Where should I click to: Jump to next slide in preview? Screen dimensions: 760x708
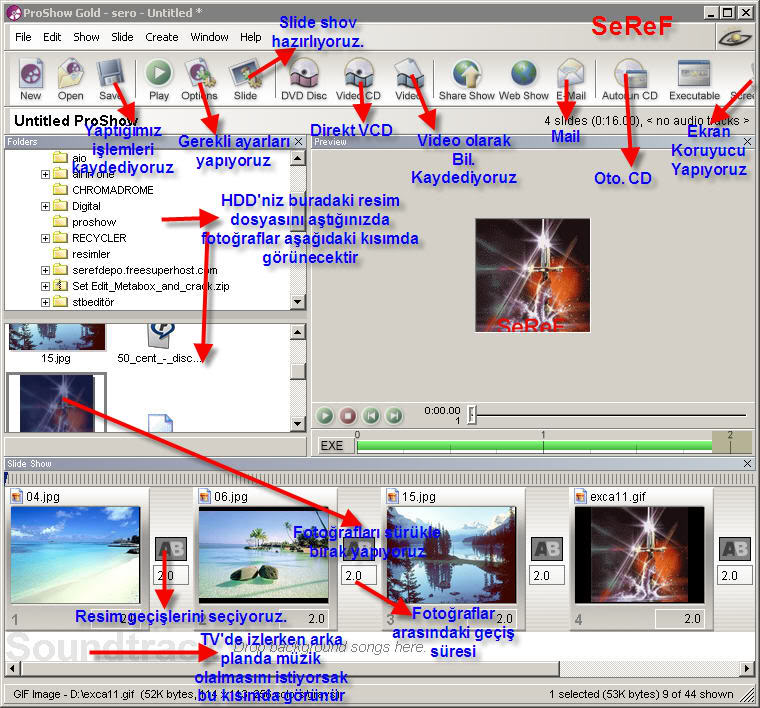(394, 415)
